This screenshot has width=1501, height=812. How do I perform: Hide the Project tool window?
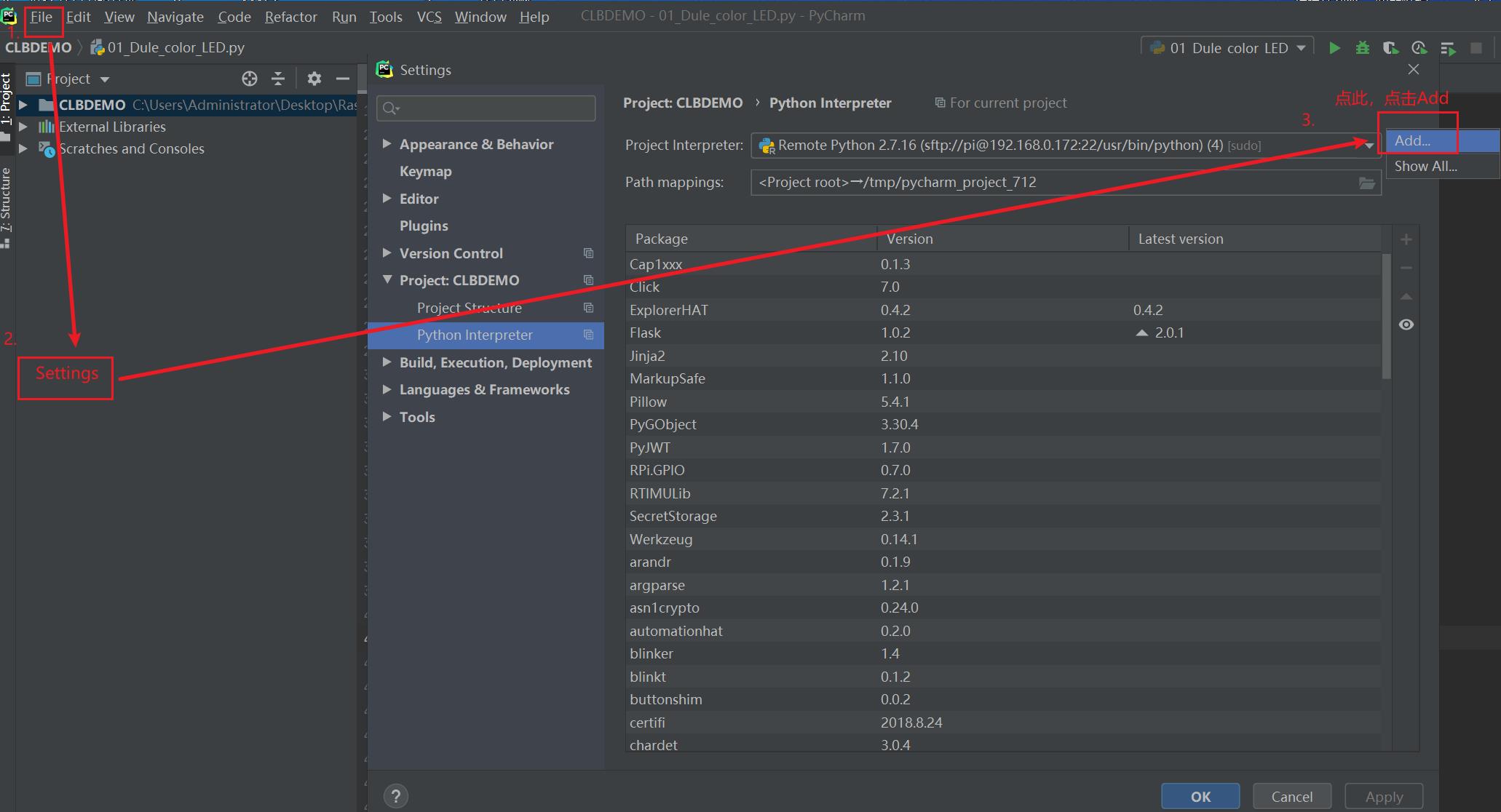[x=343, y=79]
